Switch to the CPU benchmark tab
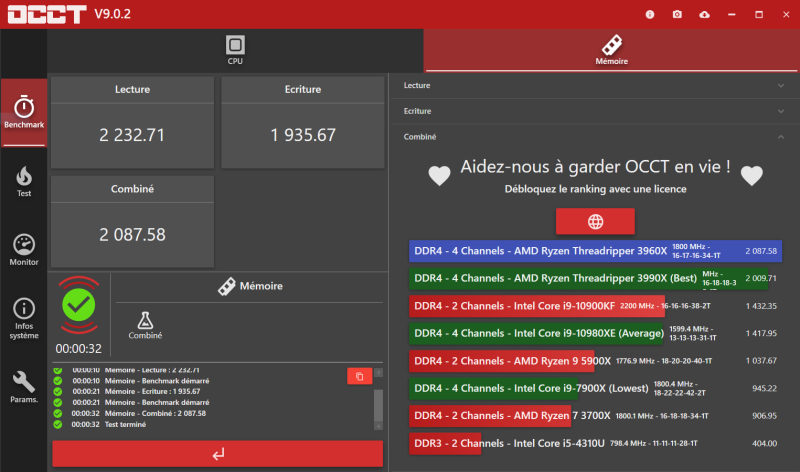800x472 pixels. click(235, 50)
